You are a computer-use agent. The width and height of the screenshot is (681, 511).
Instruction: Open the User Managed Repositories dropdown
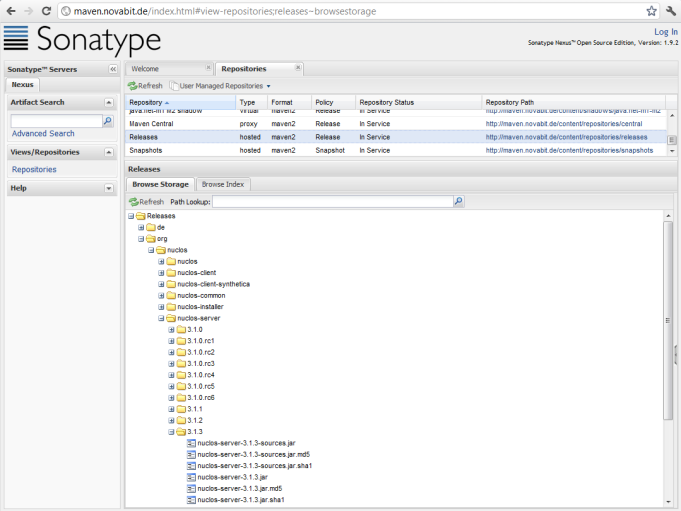[x=221, y=86]
